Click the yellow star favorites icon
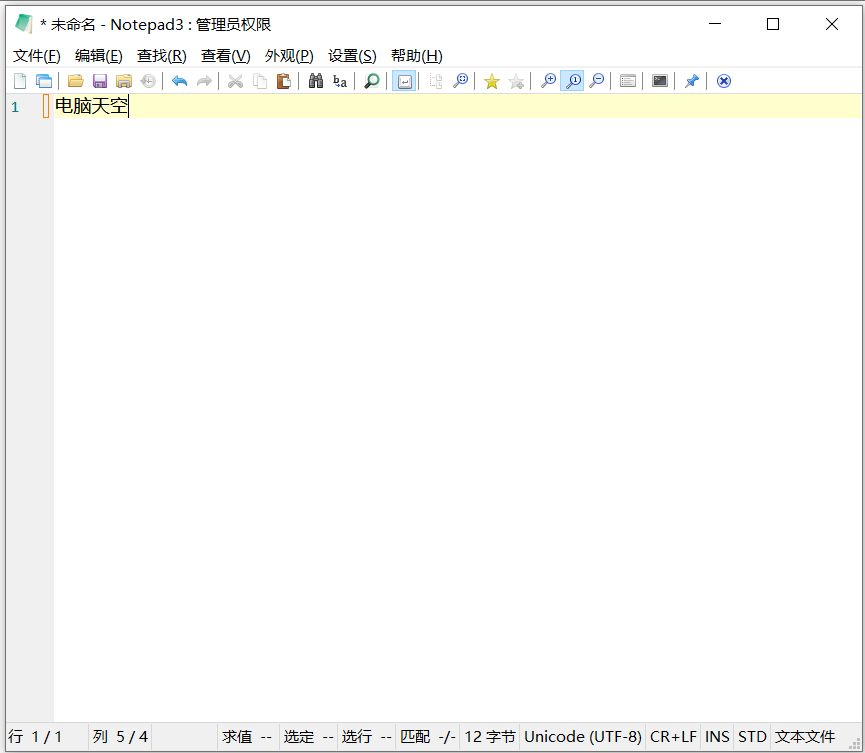Image resolution: width=865 pixels, height=753 pixels. click(x=492, y=82)
